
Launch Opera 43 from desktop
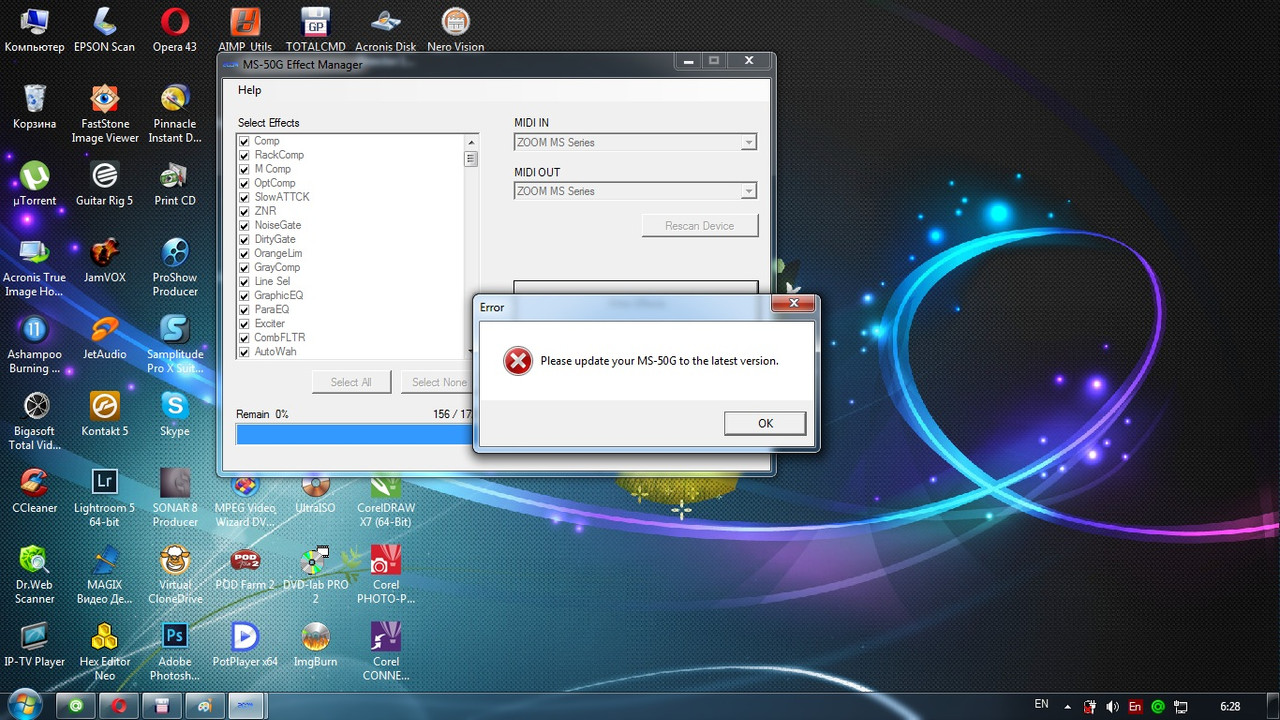tap(175, 29)
